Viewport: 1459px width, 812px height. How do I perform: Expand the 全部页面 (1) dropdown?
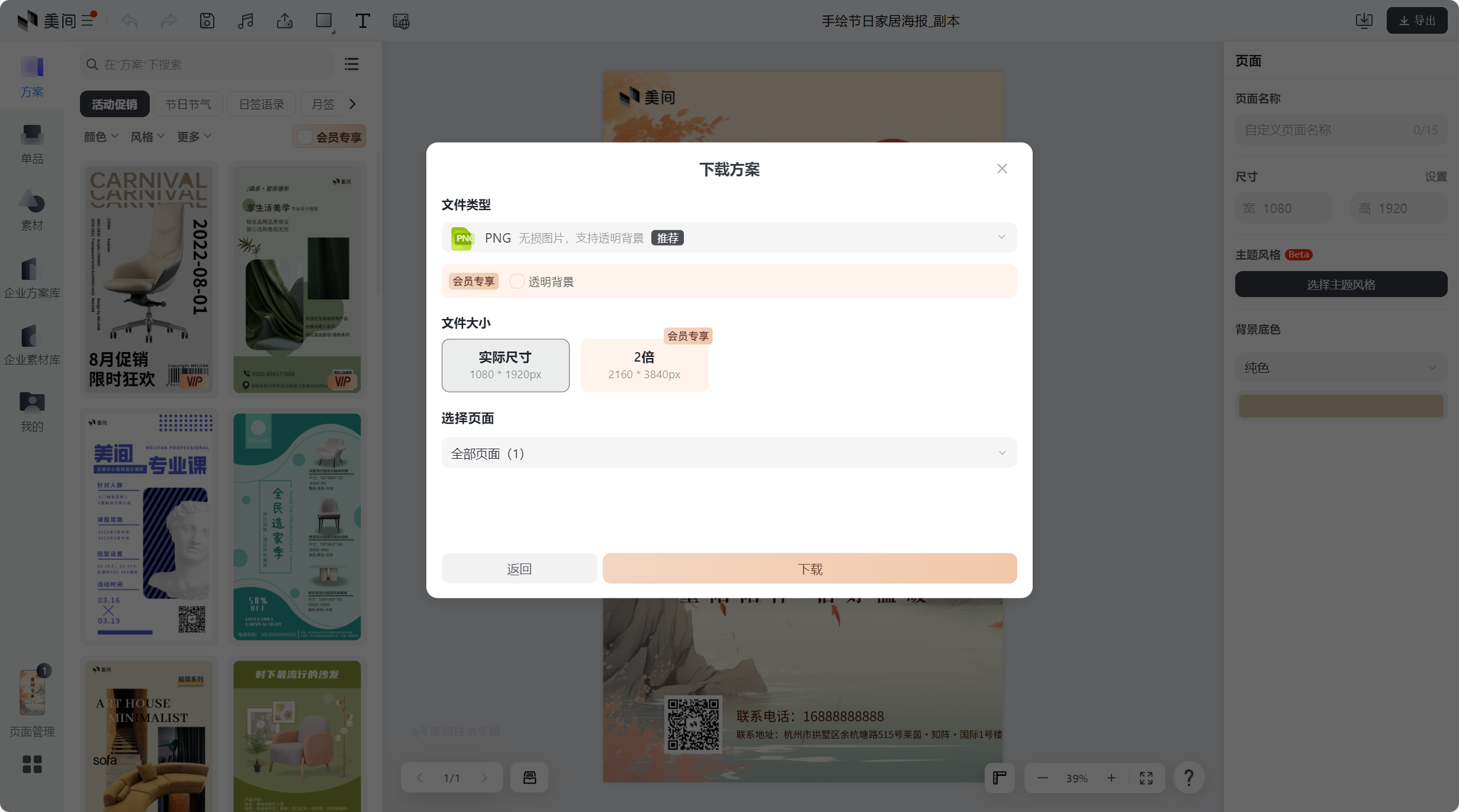pyautogui.click(x=729, y=453)
